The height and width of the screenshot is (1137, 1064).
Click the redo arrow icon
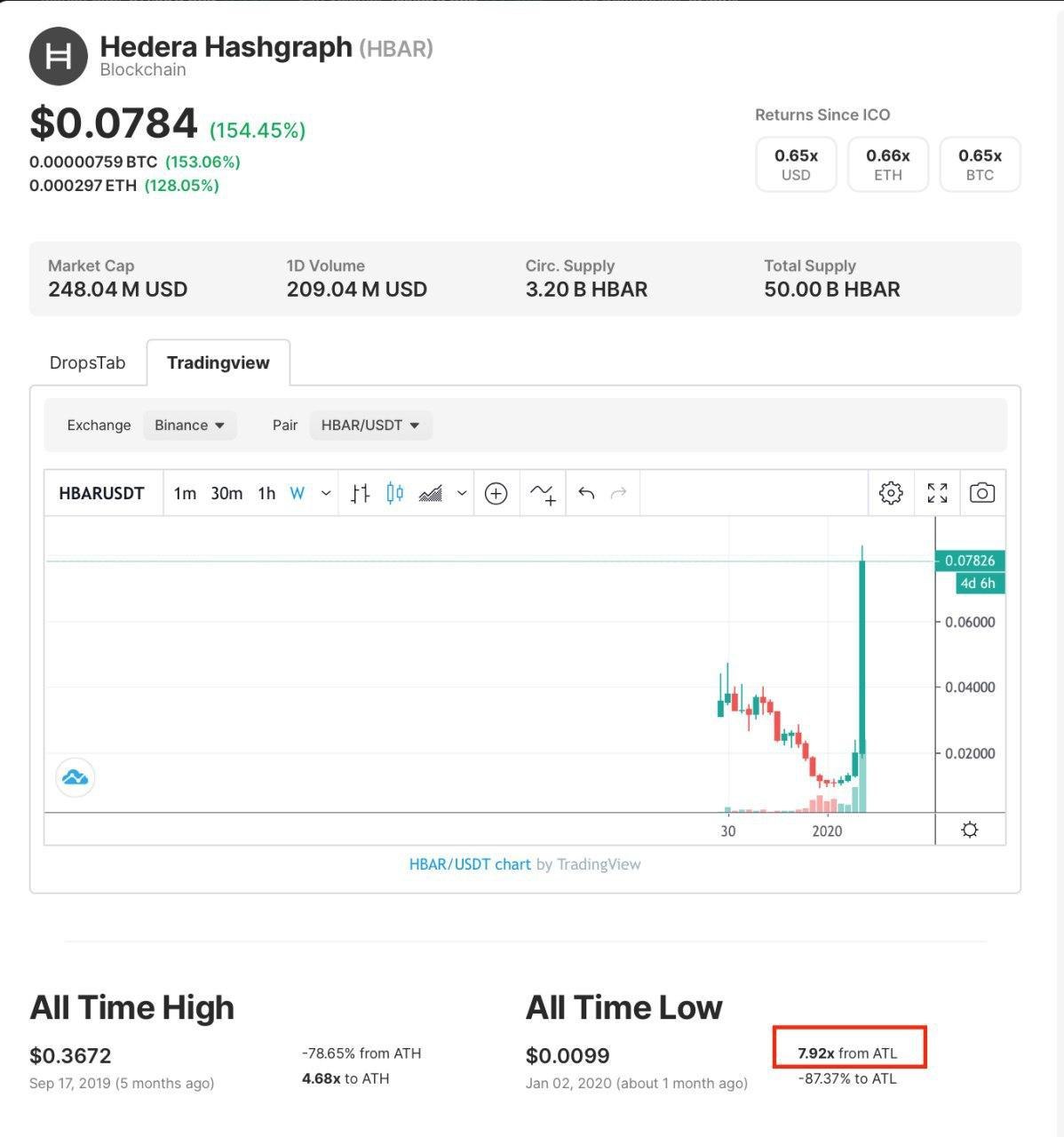619,493
